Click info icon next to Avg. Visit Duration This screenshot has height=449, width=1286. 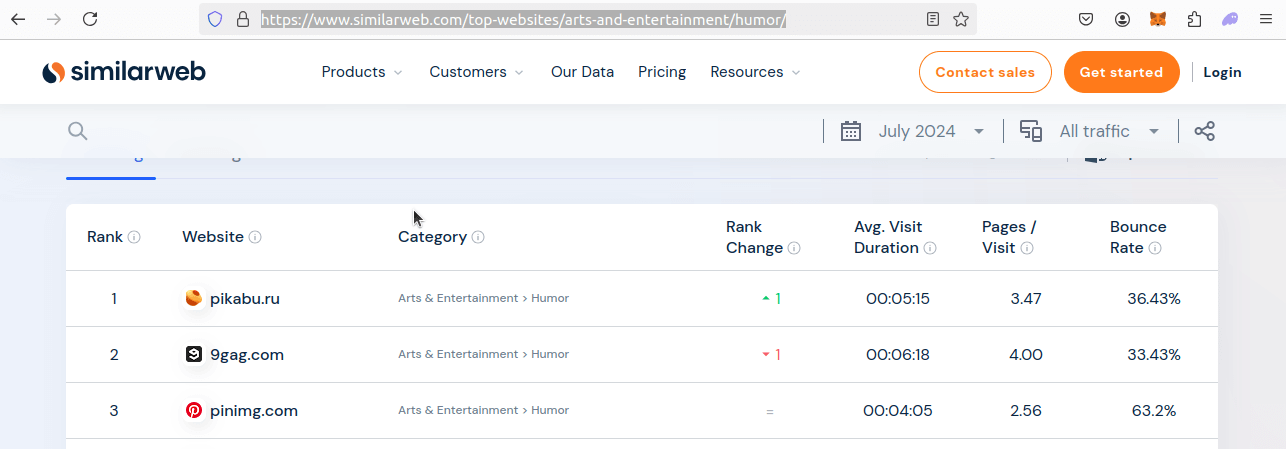930,248
